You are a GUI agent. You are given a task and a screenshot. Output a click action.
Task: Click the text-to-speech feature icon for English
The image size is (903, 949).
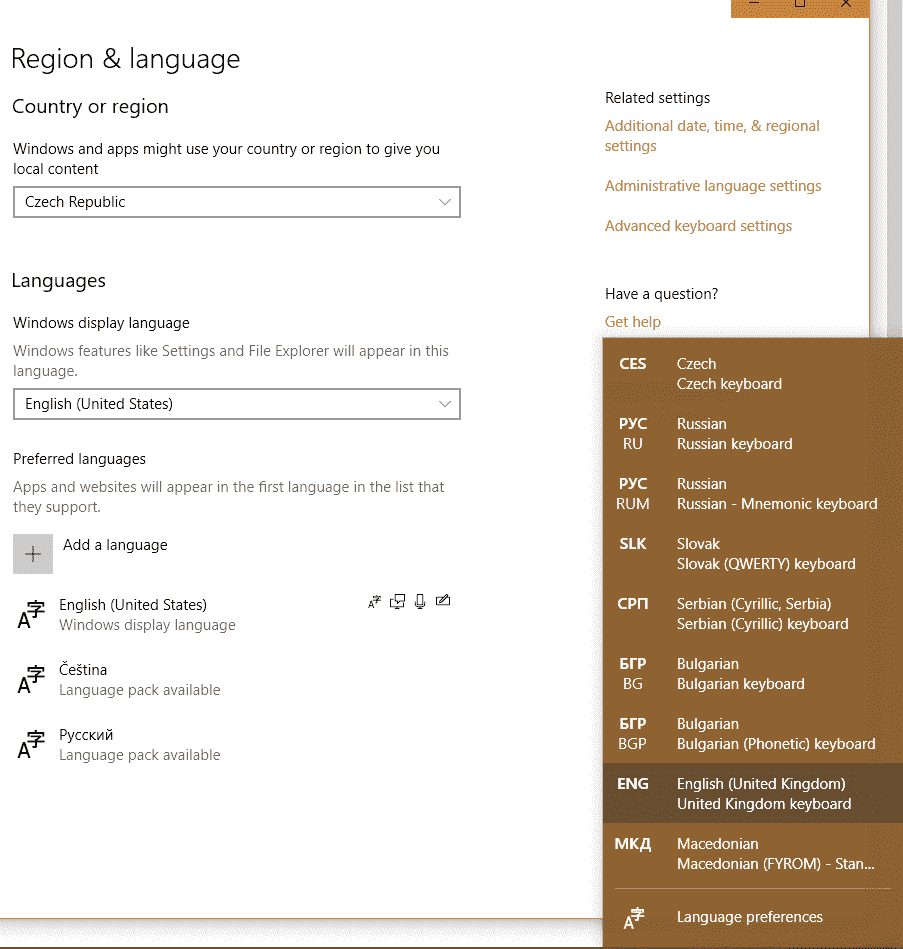coord(398,602)
